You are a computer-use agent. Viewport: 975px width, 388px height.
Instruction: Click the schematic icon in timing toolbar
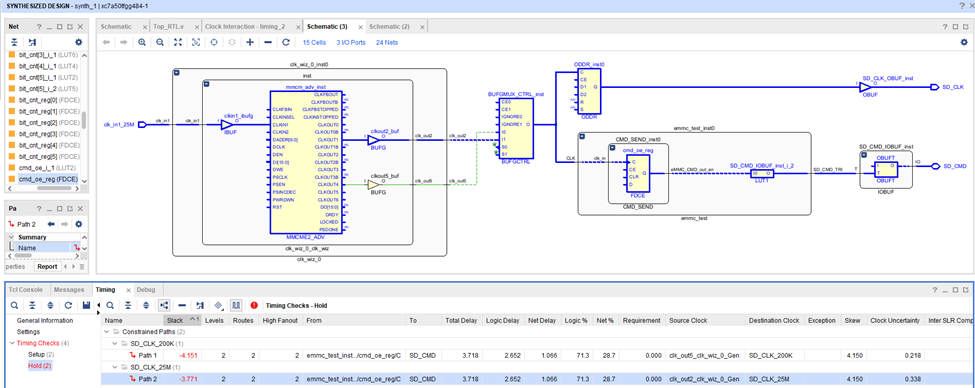point(200,305)
